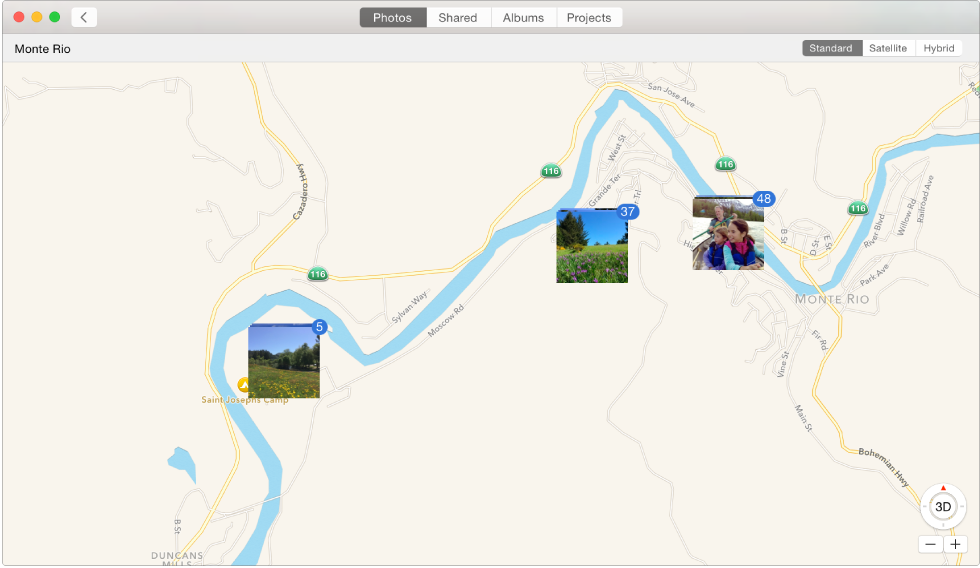Click the Duncans Mills label
Screen dimensions: 980x568
[x=177, y=559]
